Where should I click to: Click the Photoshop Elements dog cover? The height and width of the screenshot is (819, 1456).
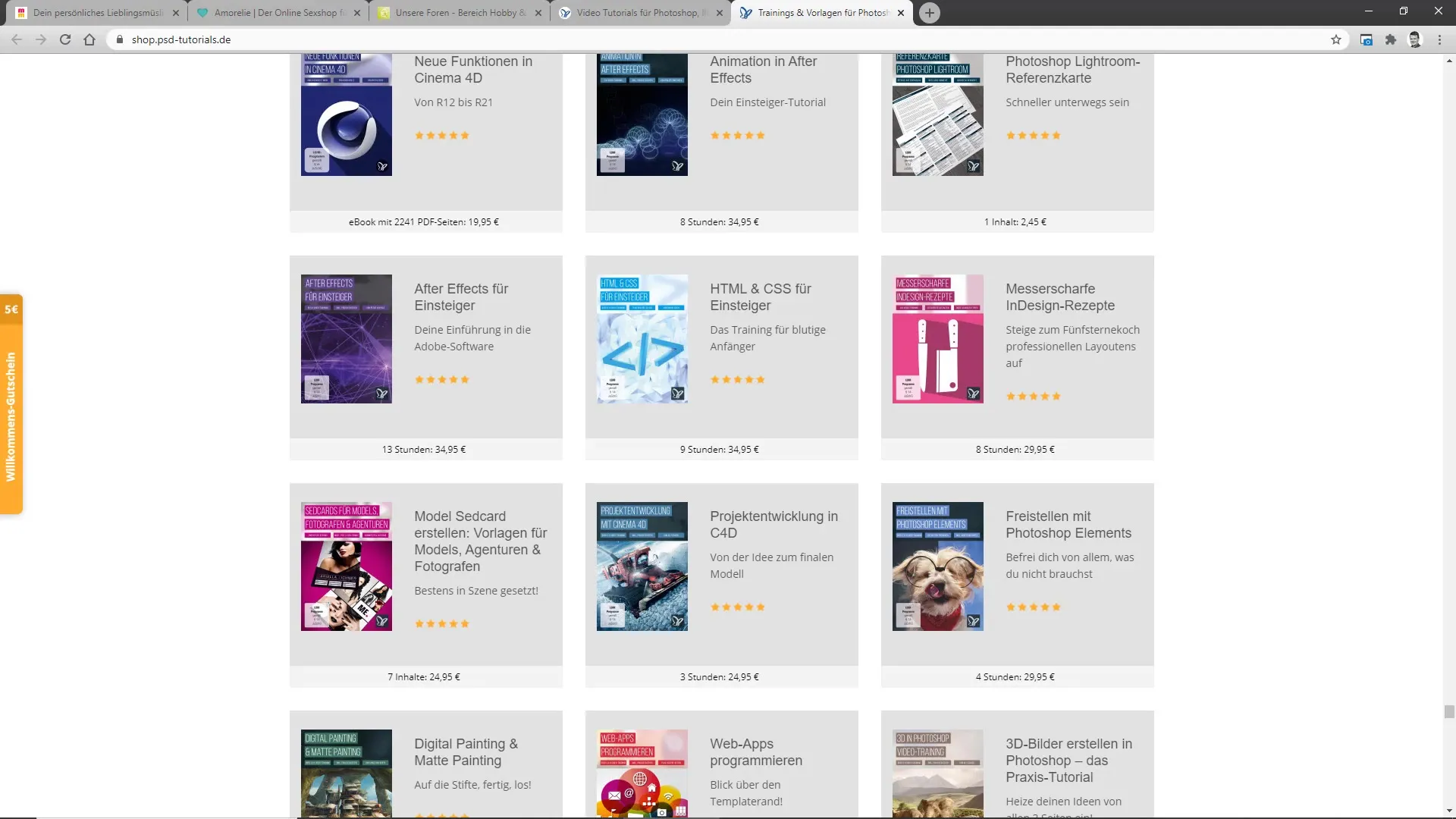(937, 566)
